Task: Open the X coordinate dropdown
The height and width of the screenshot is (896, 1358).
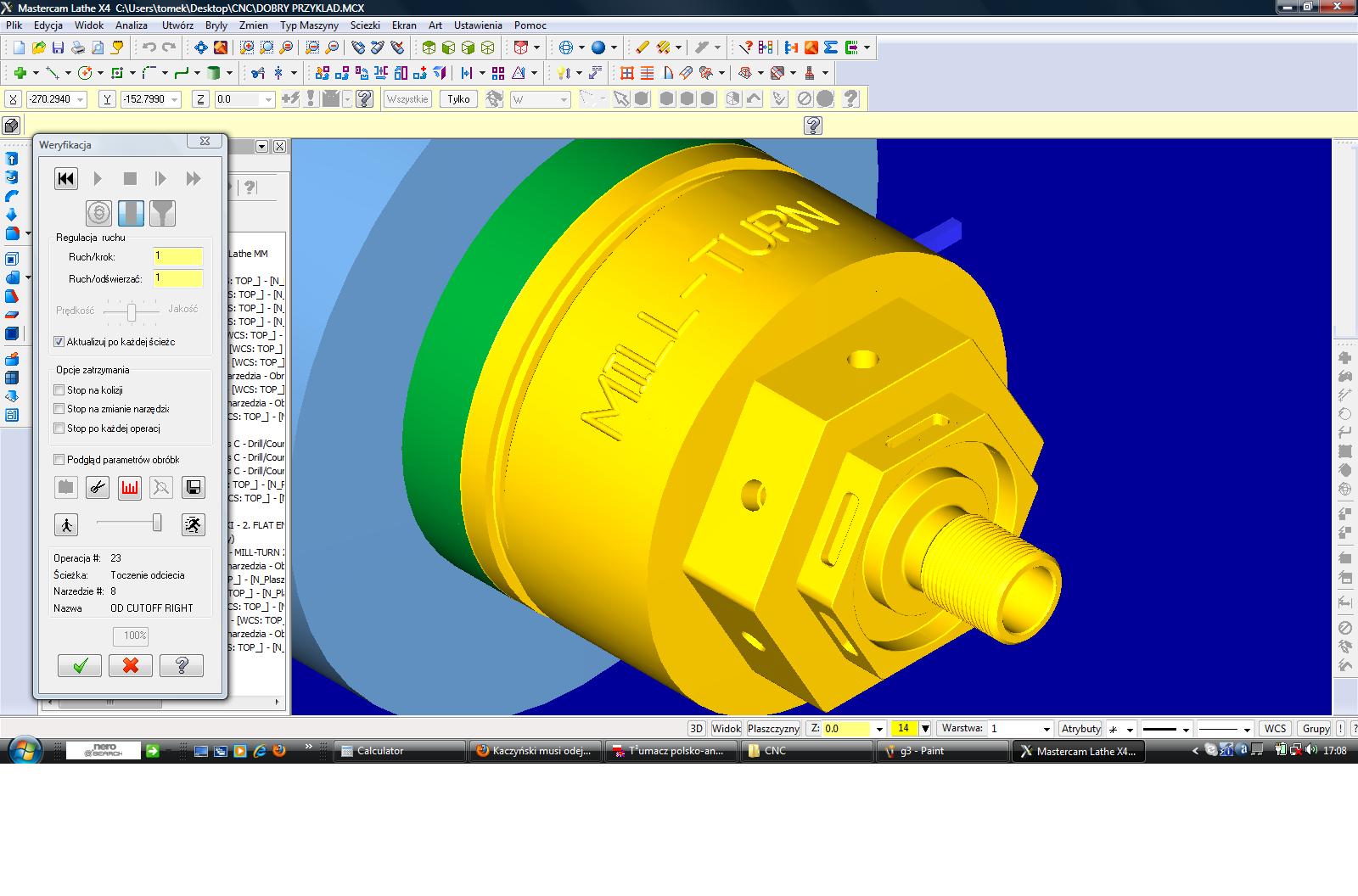Action: point(81,100)
